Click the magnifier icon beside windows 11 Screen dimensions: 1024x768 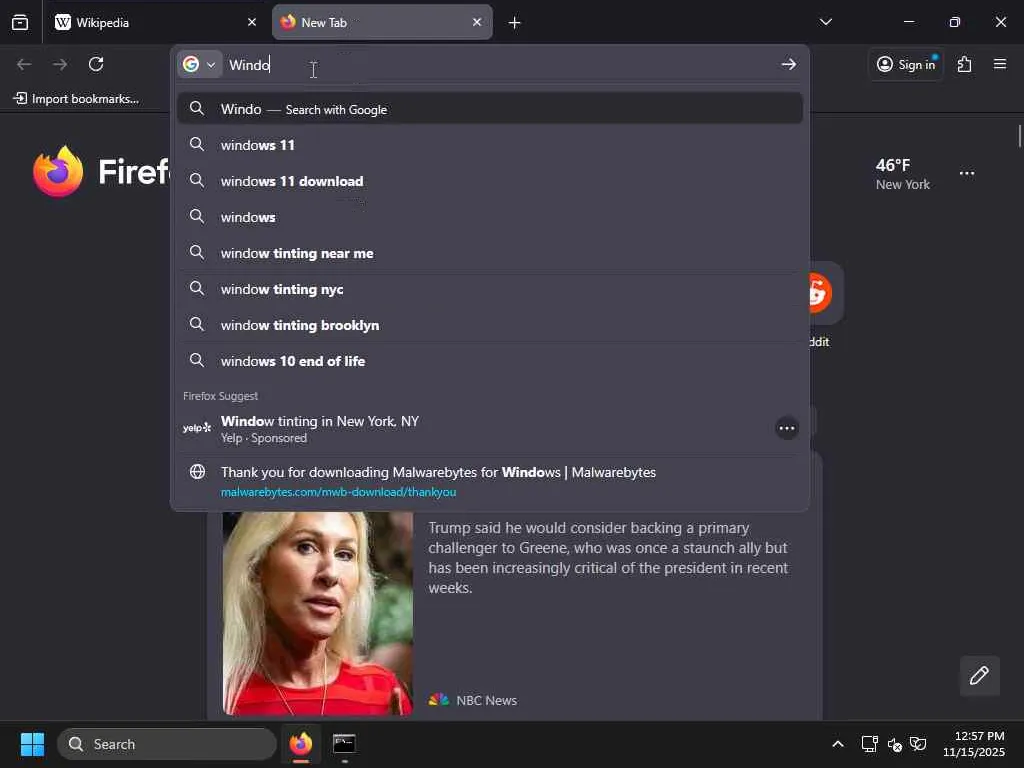(x=197, y=144)
